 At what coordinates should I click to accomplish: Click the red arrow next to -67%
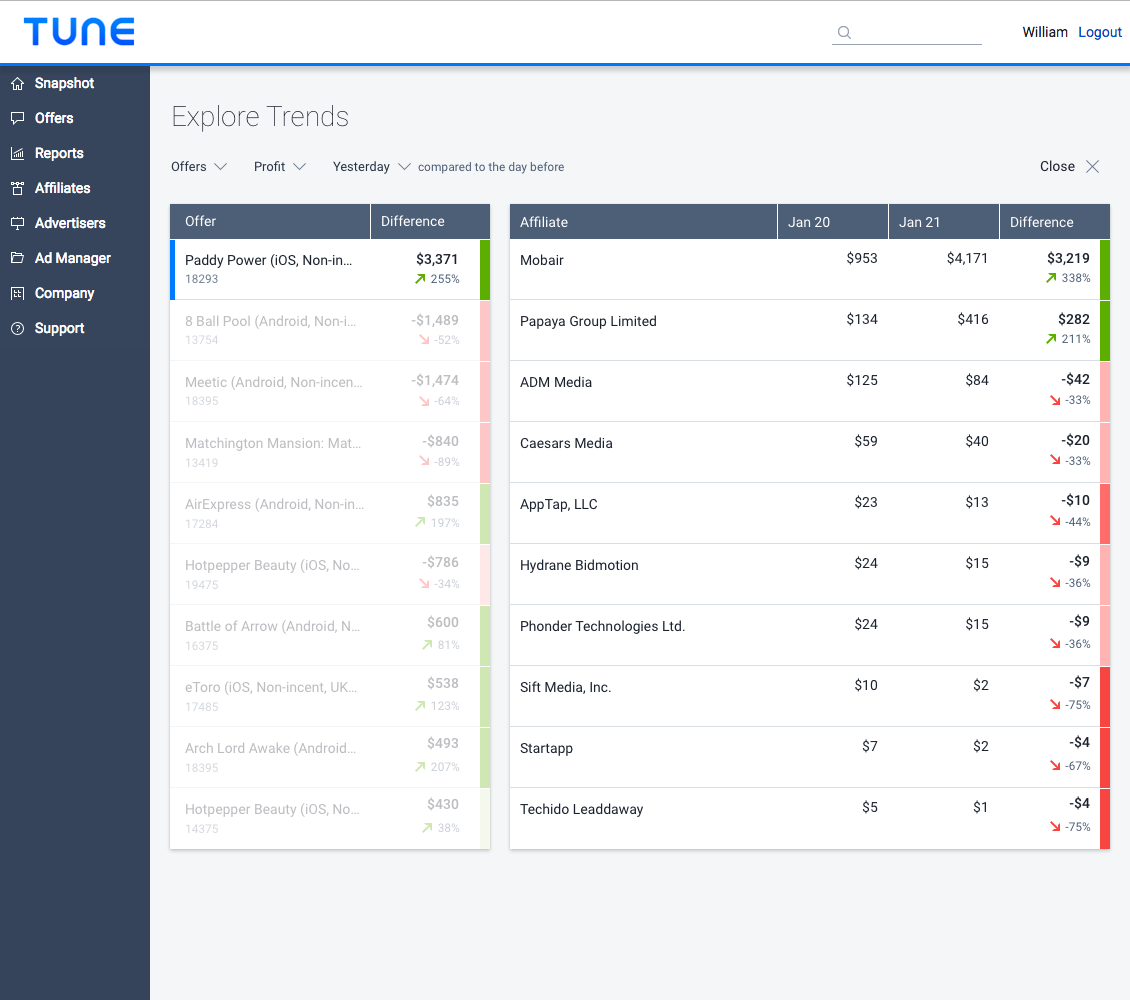[1055, 766]
